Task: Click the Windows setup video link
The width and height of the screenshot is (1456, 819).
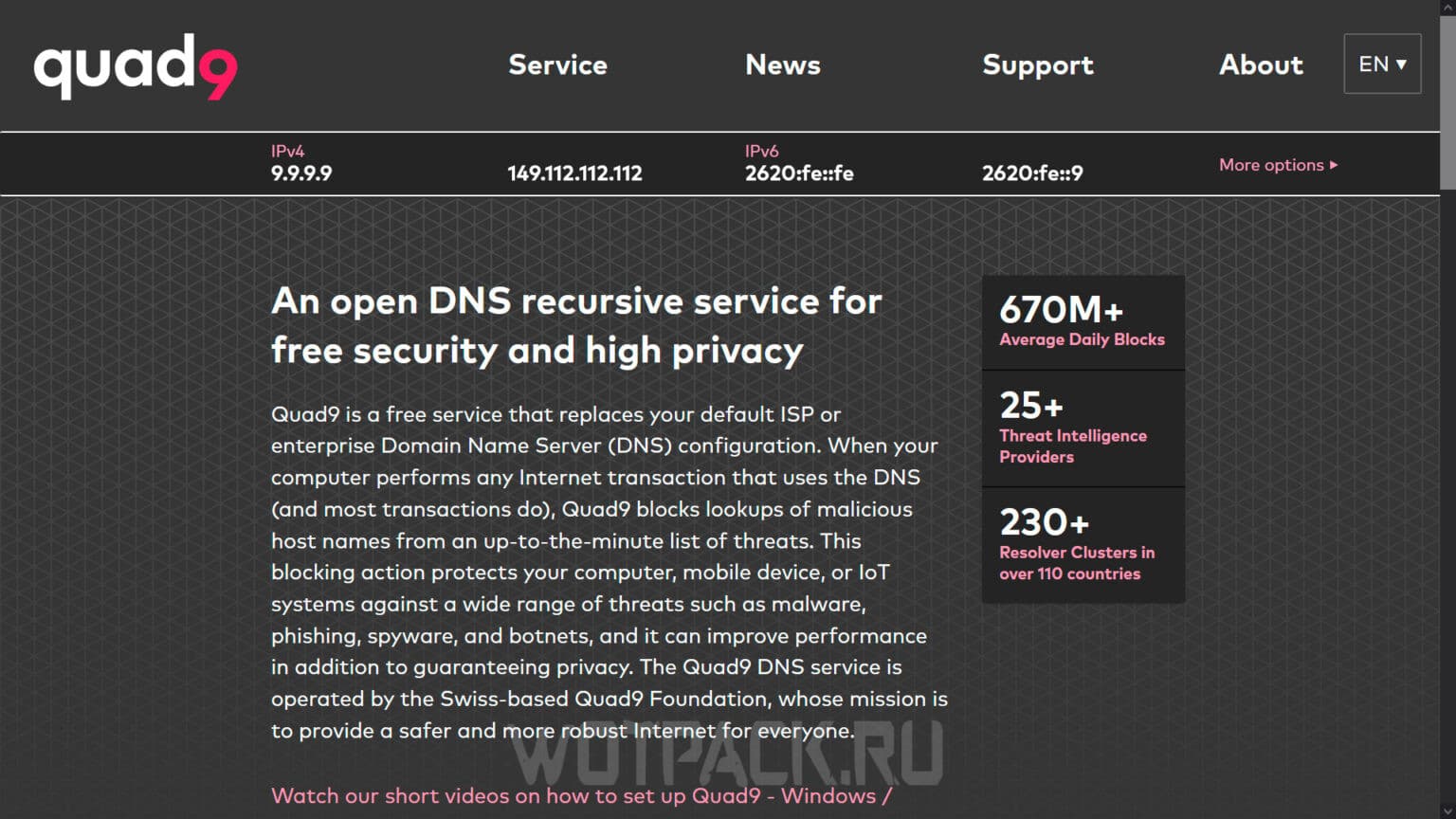Action: click(831, 795)
